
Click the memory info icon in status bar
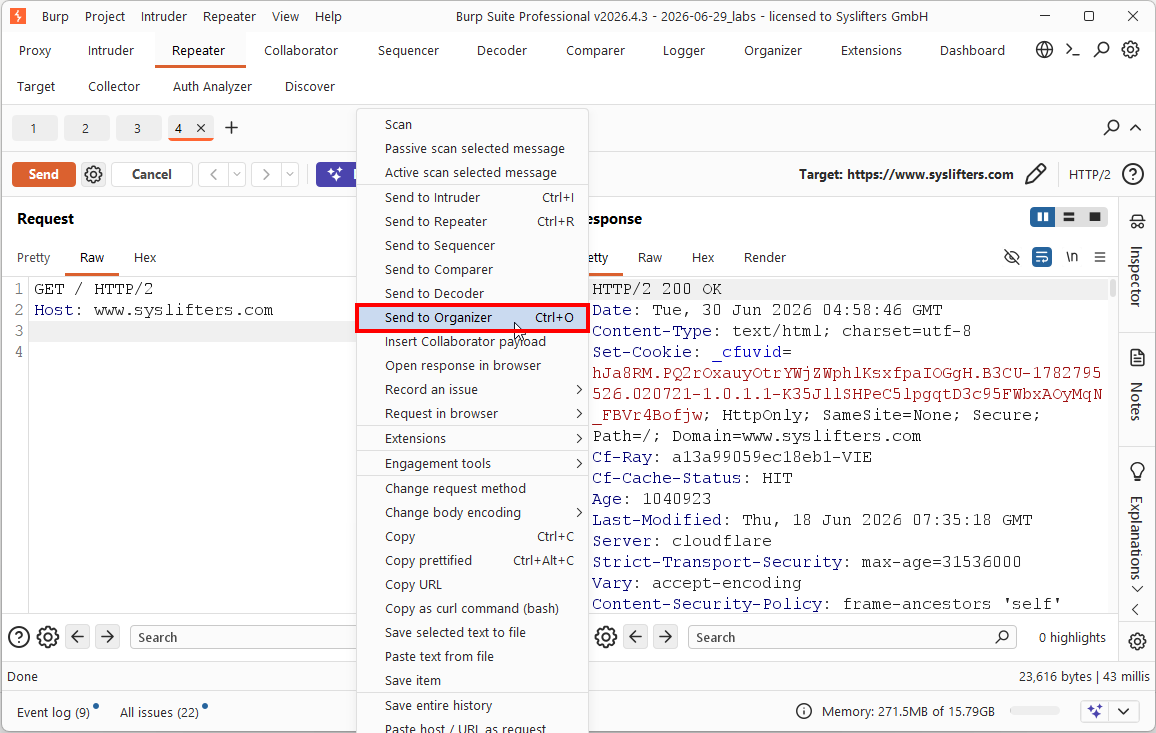click(x=804, y=711)
